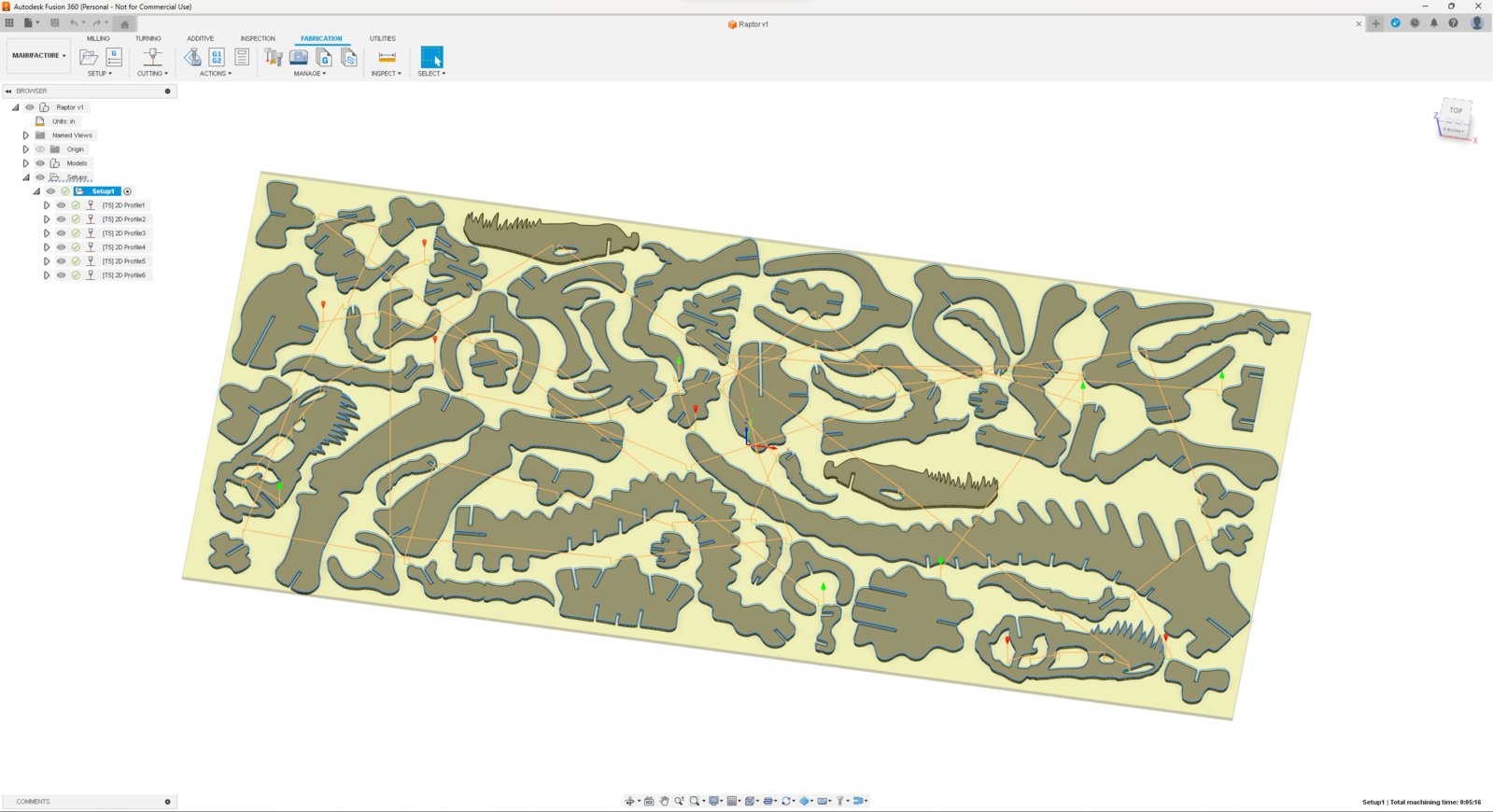Image resolution: width=1493 pixels, height=812 pixels.
Task: Click the Home icon tab
Action: click(x=125, y=24)
